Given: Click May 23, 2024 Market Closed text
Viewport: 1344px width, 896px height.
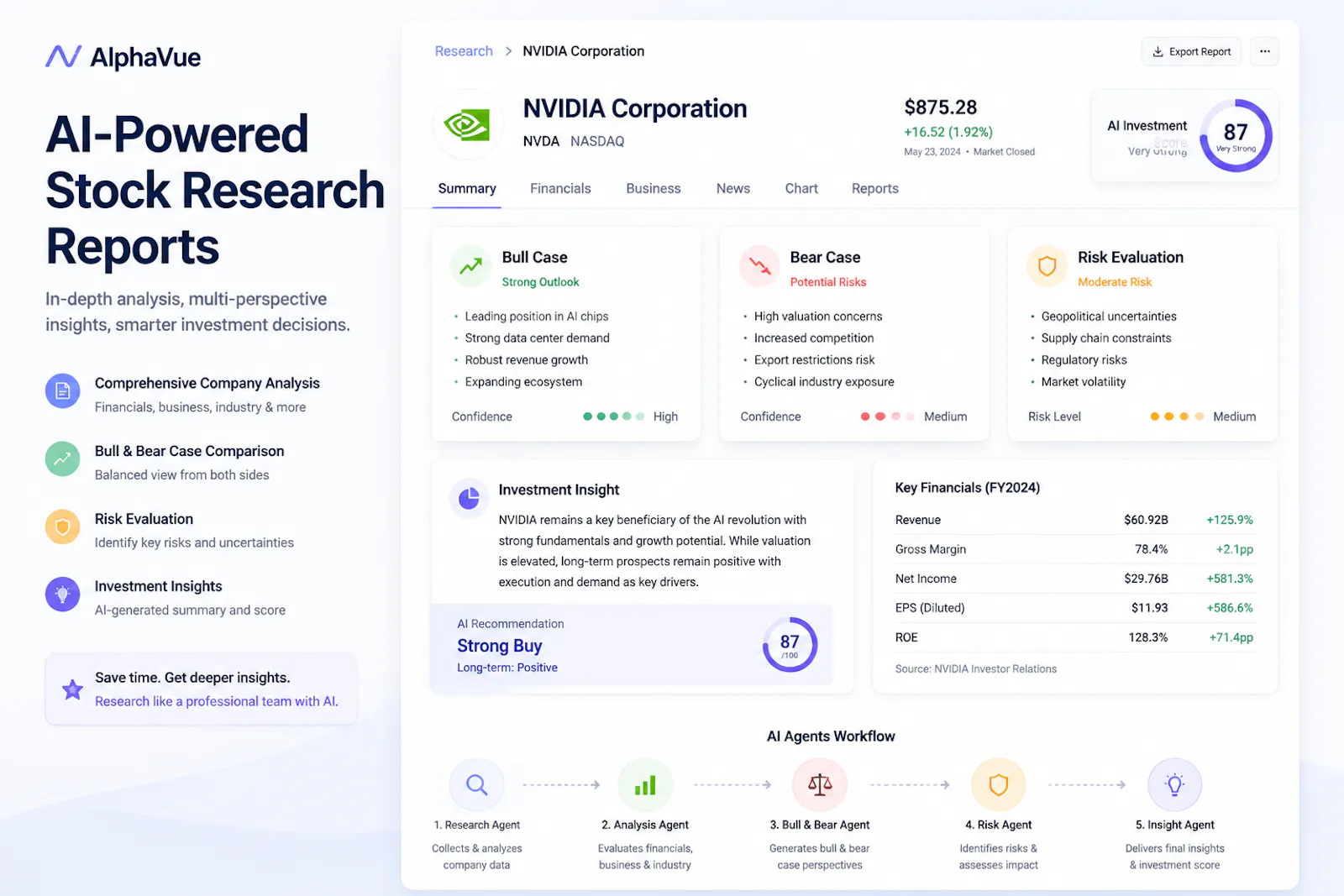Looking at the screenshot, I should pos(969,152).
